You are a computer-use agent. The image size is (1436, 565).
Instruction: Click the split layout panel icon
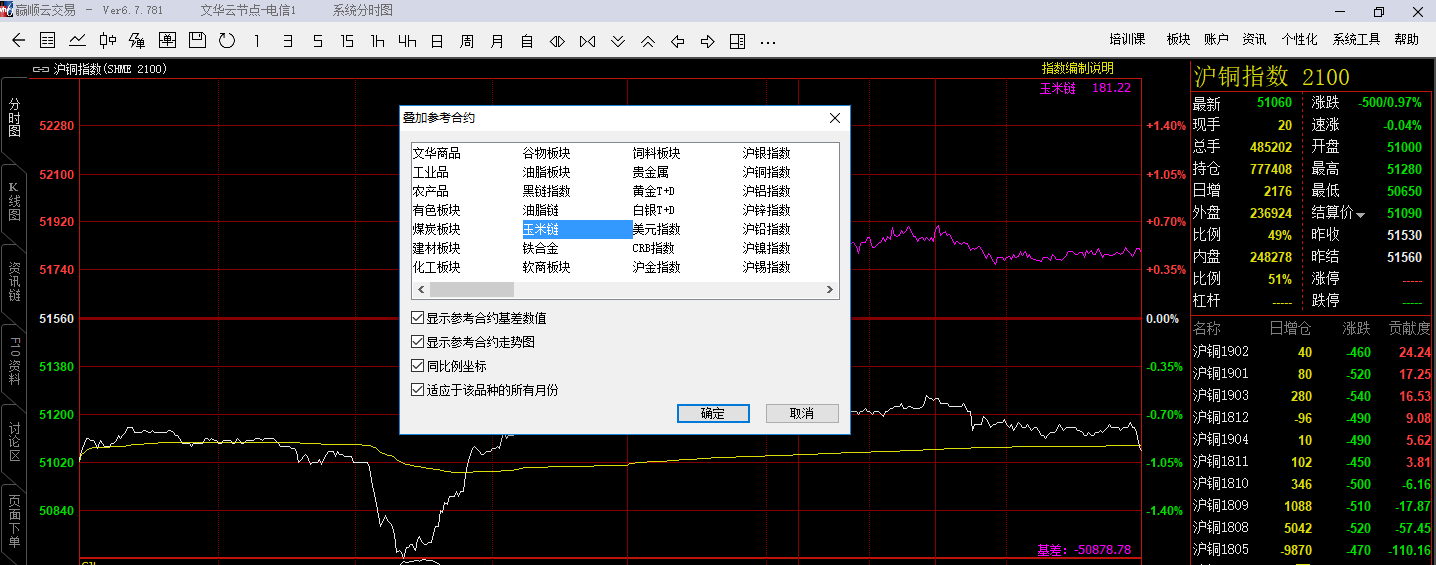[737, 41]
